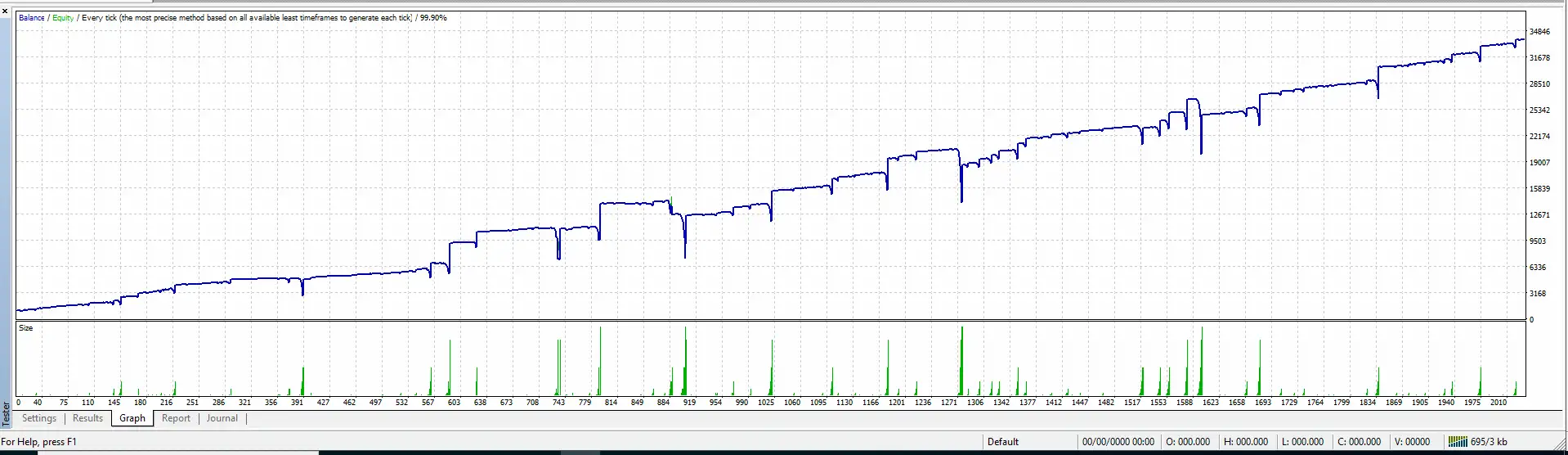Click the C: 000.000 close price field
The image size is (1568, 455).
pyautogui.click(x=1359, y=442)
